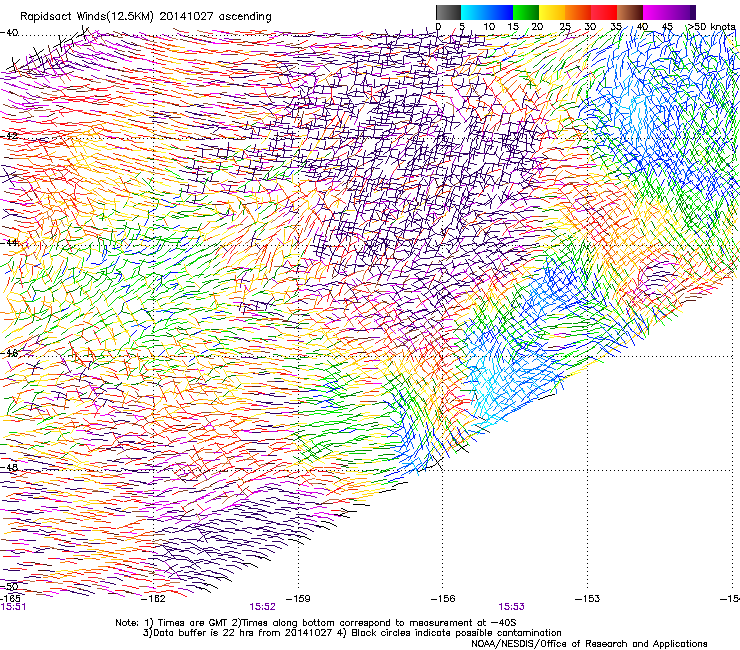740x650 pixels.
Task: Choose the magenta 40–45 knots legend swatch
Action: (x=656, y=12)
